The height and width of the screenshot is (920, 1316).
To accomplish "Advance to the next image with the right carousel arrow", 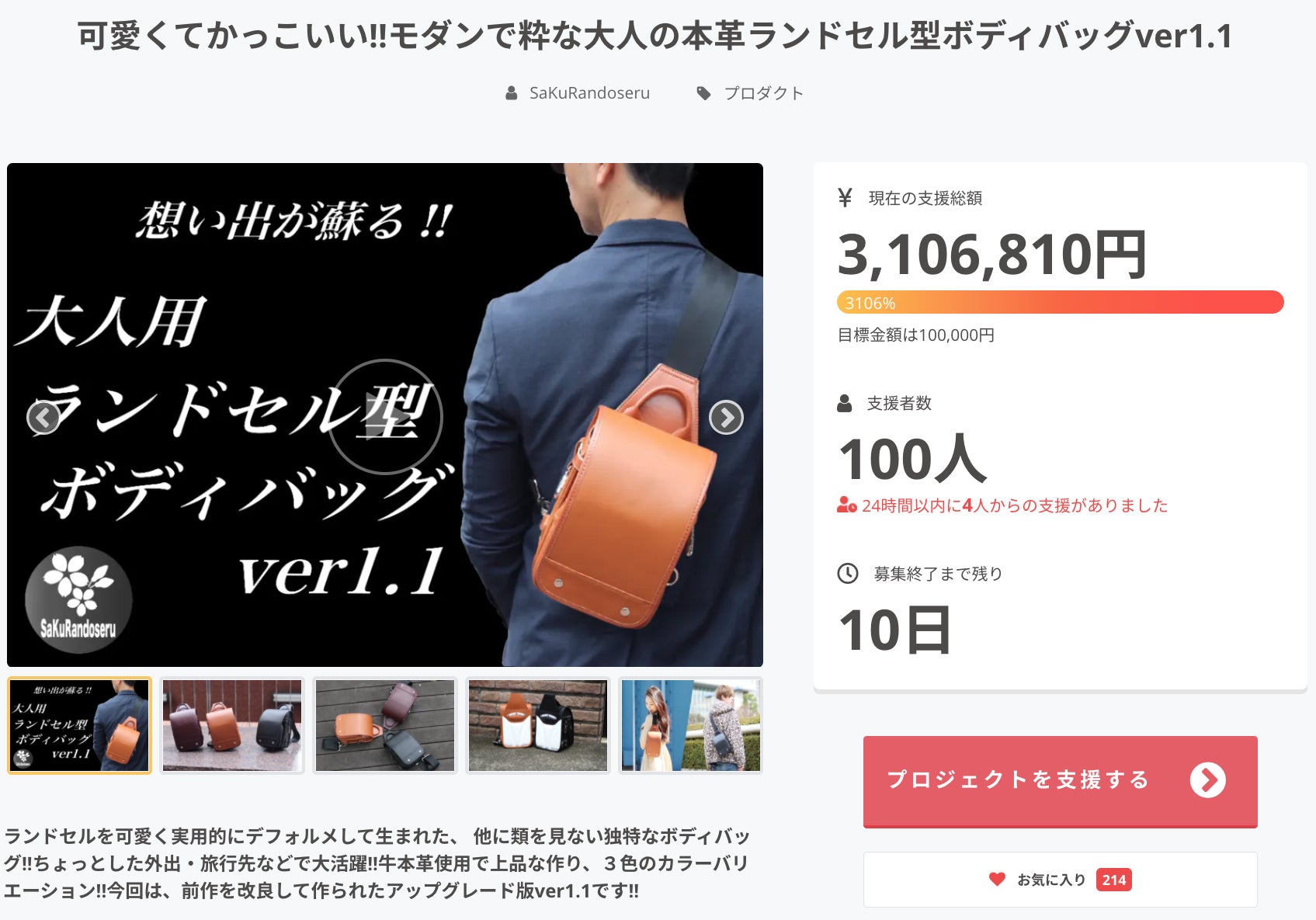I will pos(727,418).
